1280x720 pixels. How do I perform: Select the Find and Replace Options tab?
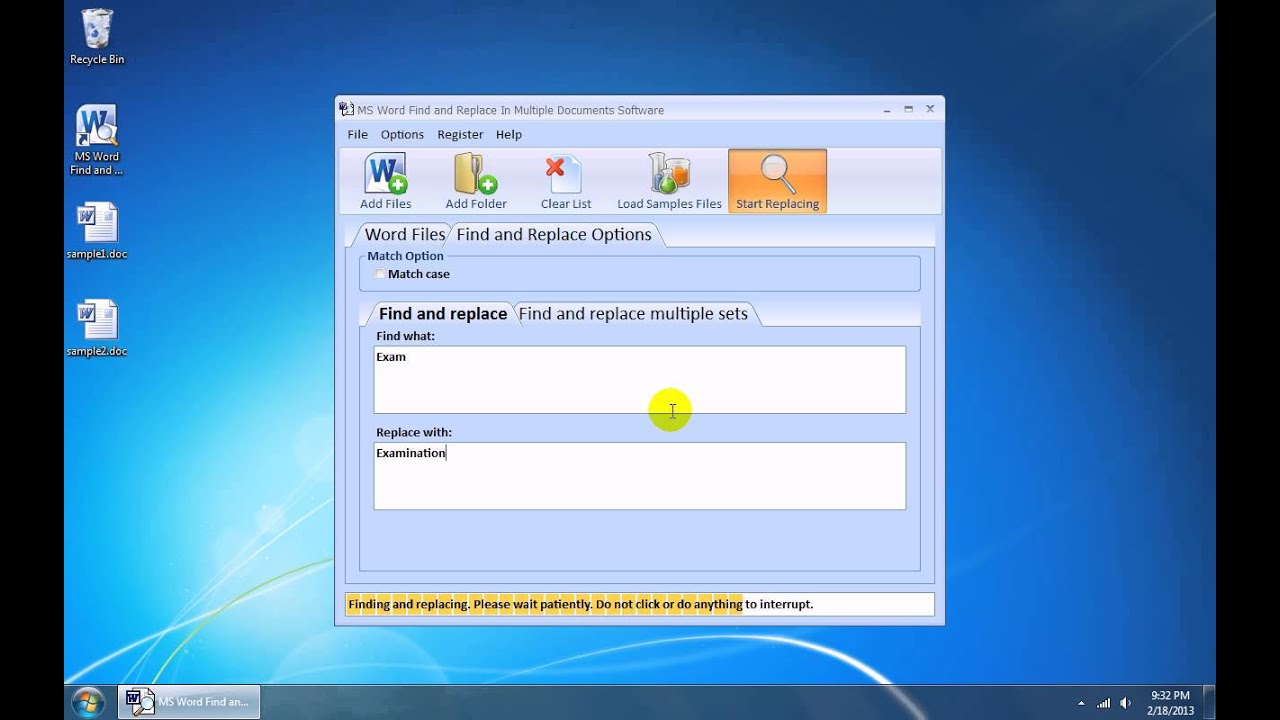pyautogui.click(x=554, y=234)
